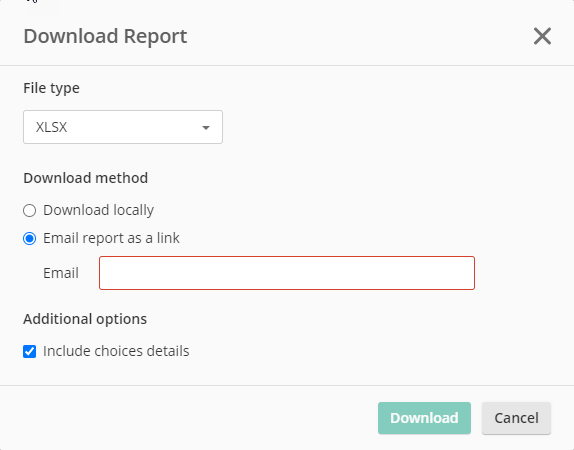Click empty footer area left of Download button
Image resolution: width=574 pixels, height=450 pixels.
[189, 418]
